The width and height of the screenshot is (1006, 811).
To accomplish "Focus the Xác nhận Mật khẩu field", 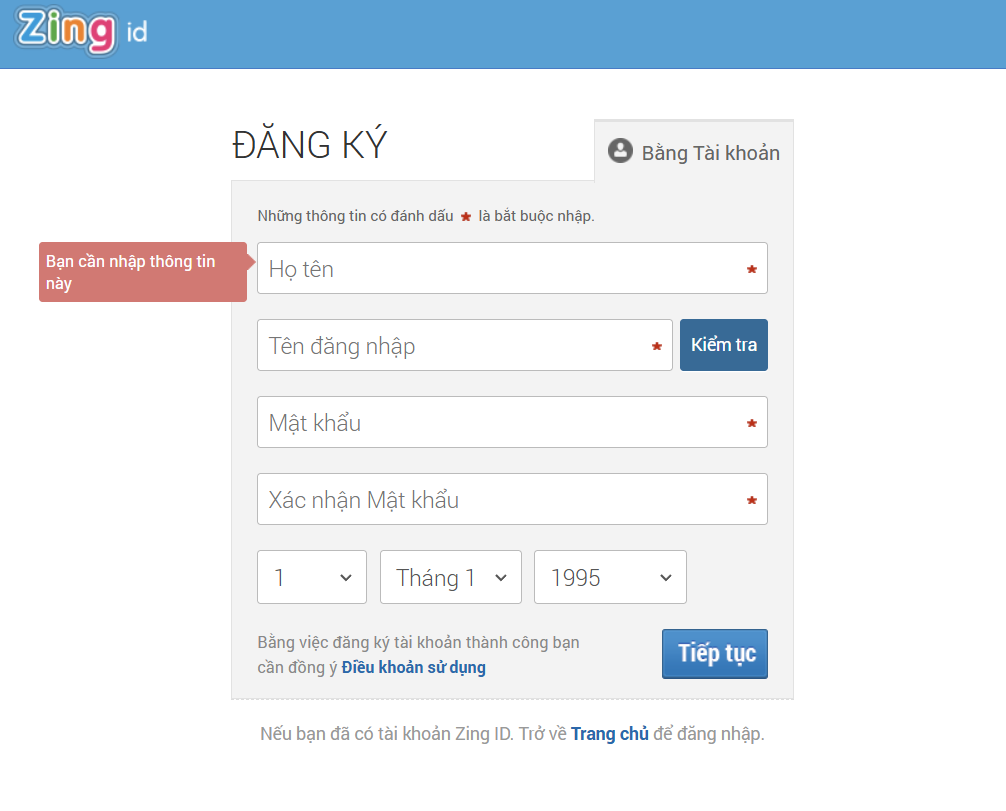I will [x=500, y=500].
